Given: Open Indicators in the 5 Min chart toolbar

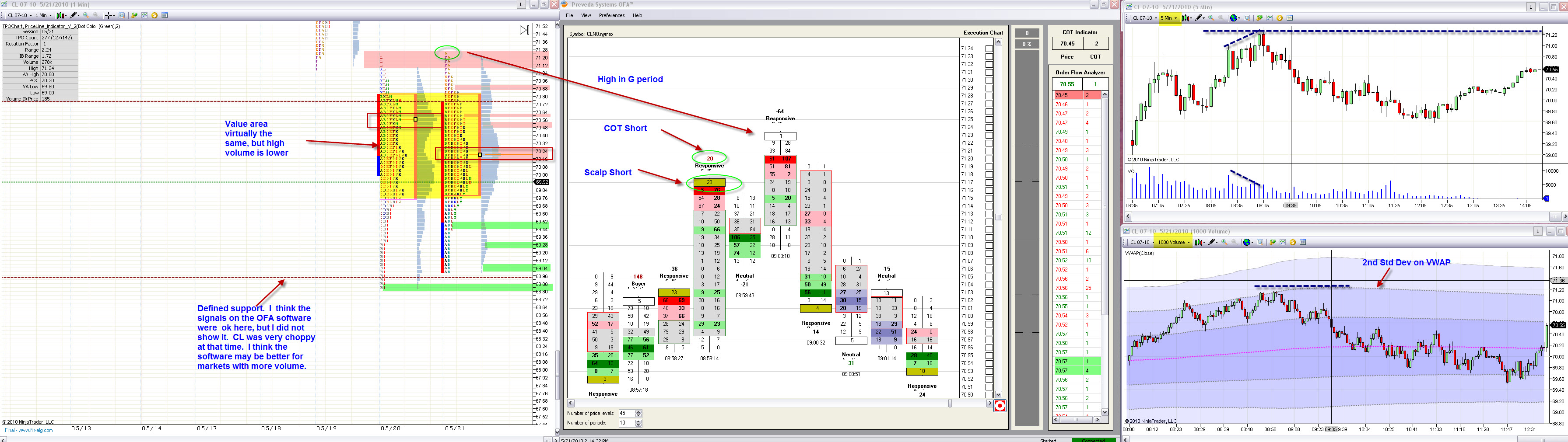Looking at the screenshot, I should click(1269, 17).
